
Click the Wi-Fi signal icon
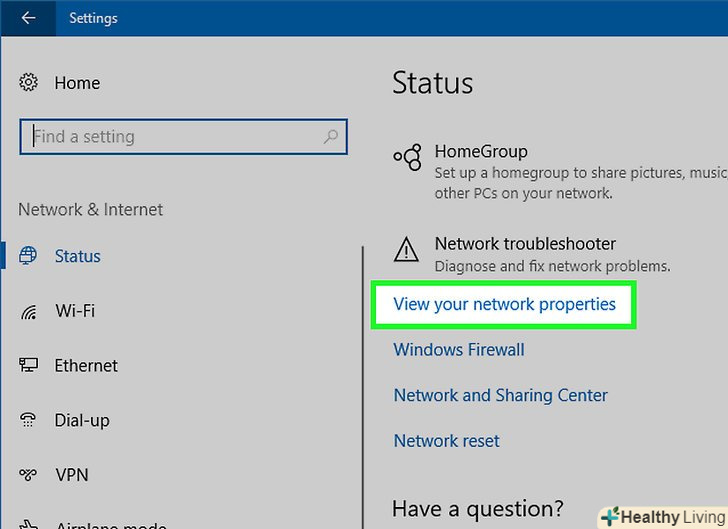point(29,311)
